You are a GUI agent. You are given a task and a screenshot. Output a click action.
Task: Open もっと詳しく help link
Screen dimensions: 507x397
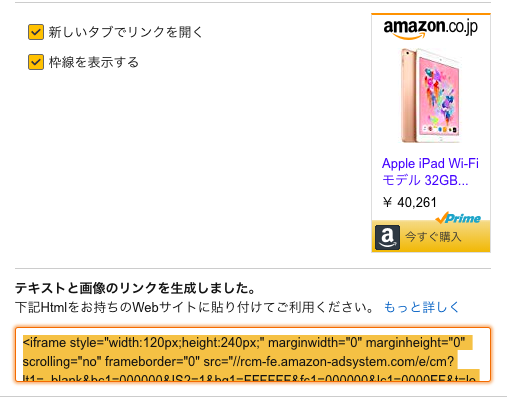[x=421, y=307]
